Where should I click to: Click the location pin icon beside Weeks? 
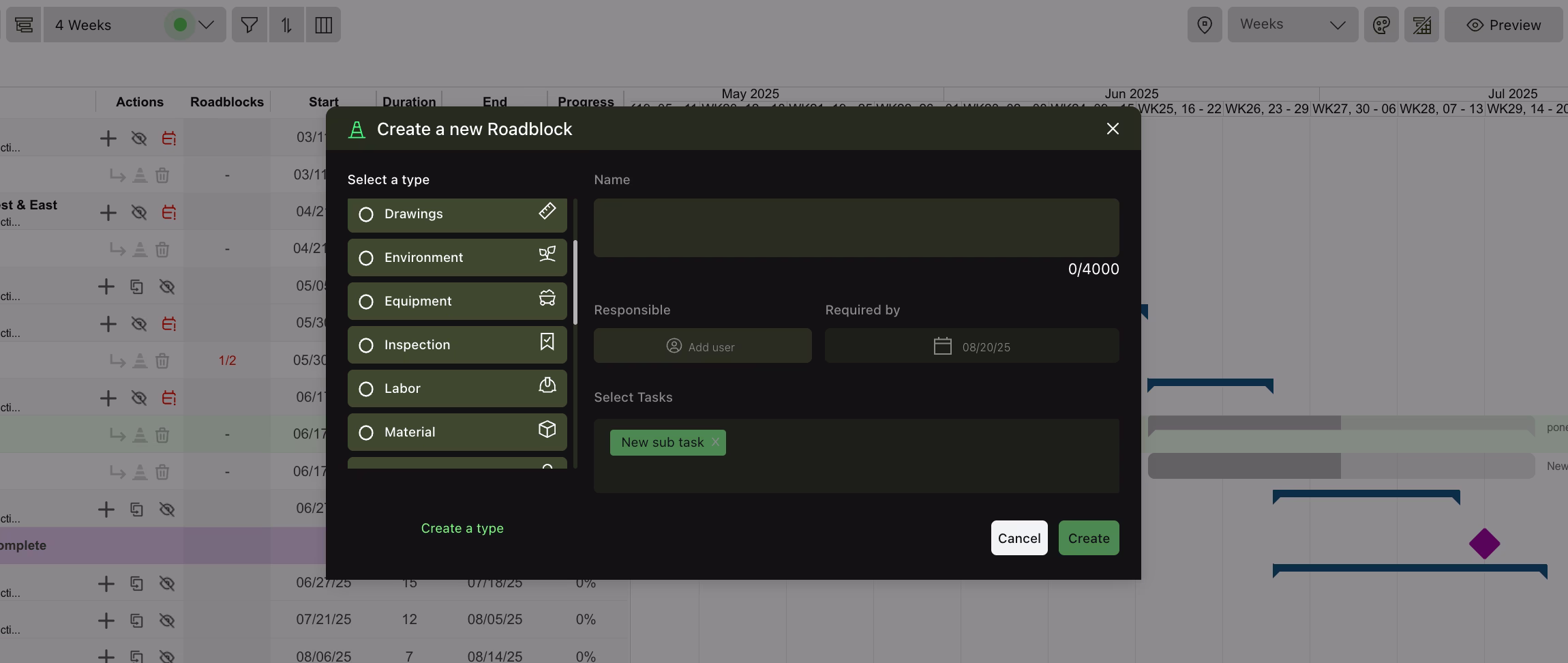pos(1205,25)
